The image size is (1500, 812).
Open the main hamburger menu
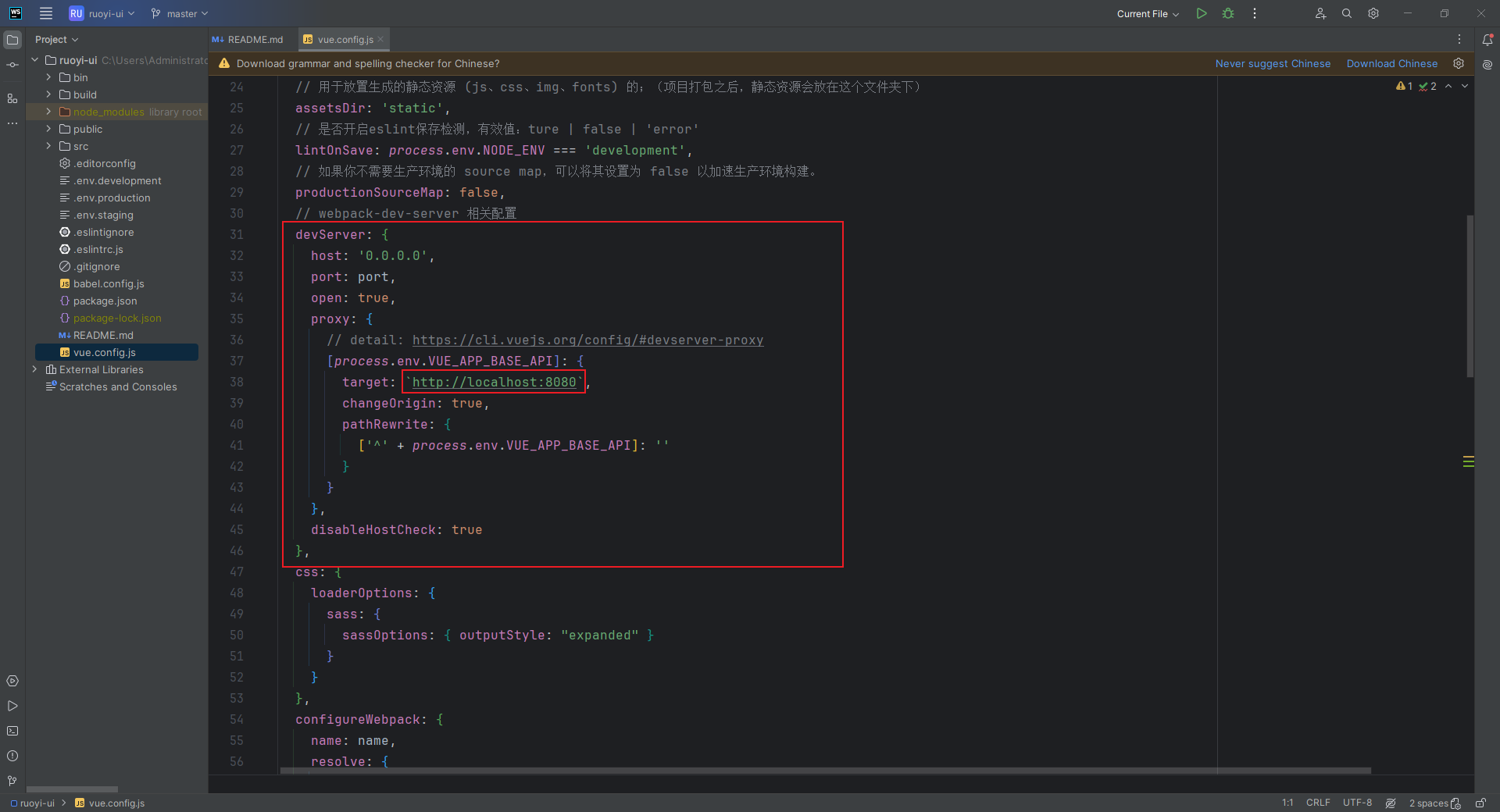(x=46, y=13)
